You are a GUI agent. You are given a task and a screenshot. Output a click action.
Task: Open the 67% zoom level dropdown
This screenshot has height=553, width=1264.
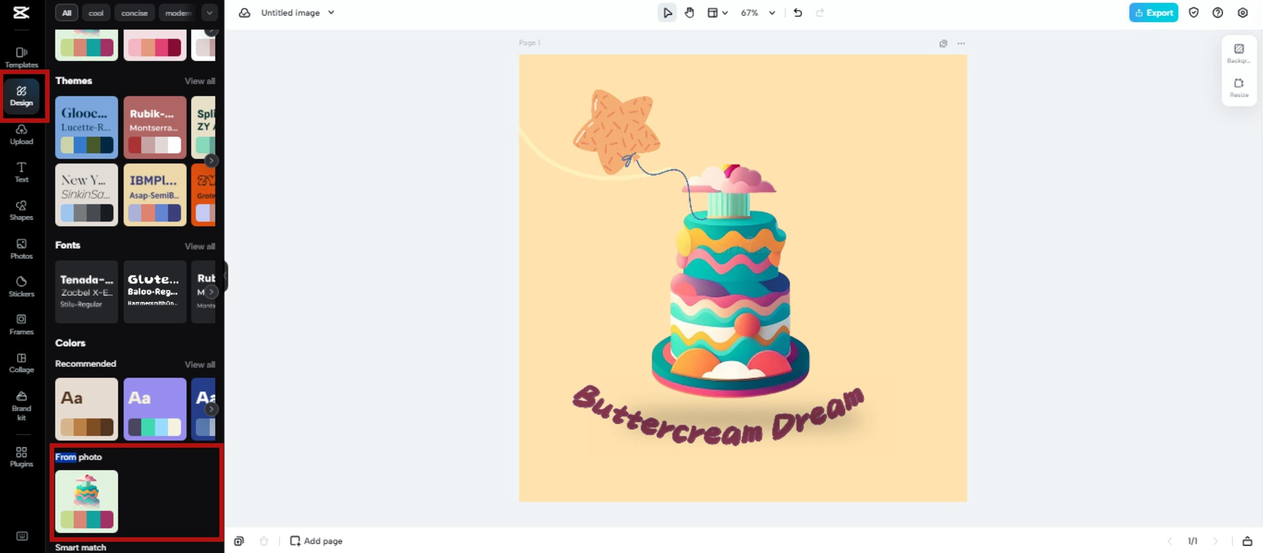pos(757,13)
